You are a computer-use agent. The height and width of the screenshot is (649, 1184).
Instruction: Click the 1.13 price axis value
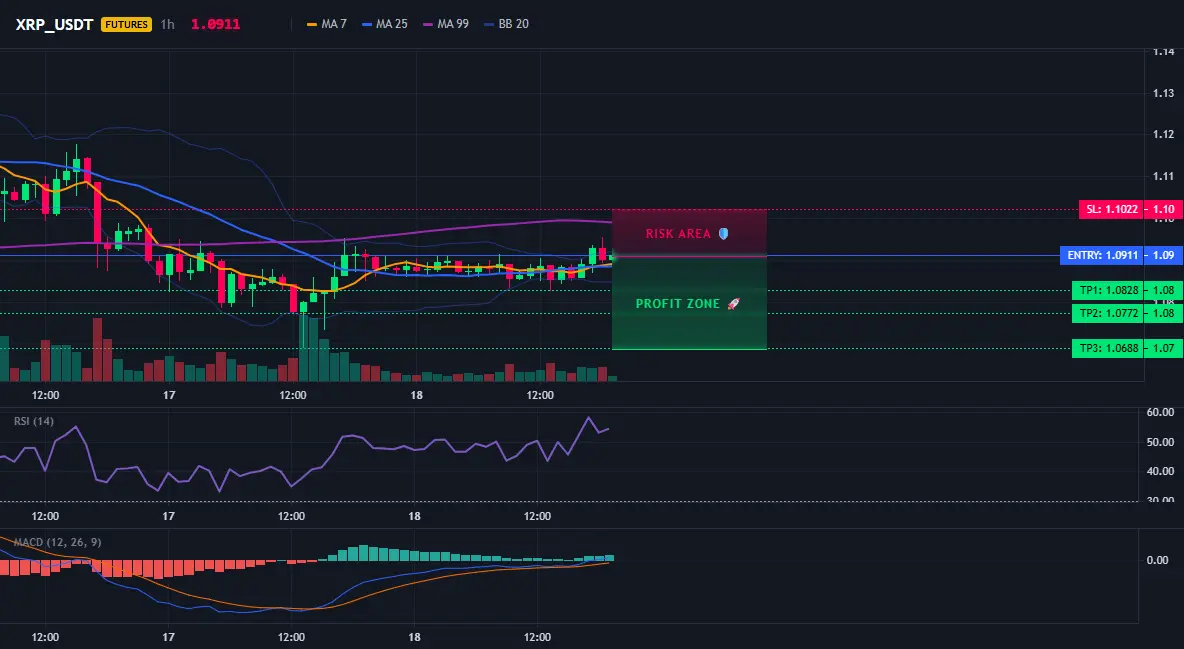click(1164, 93)
